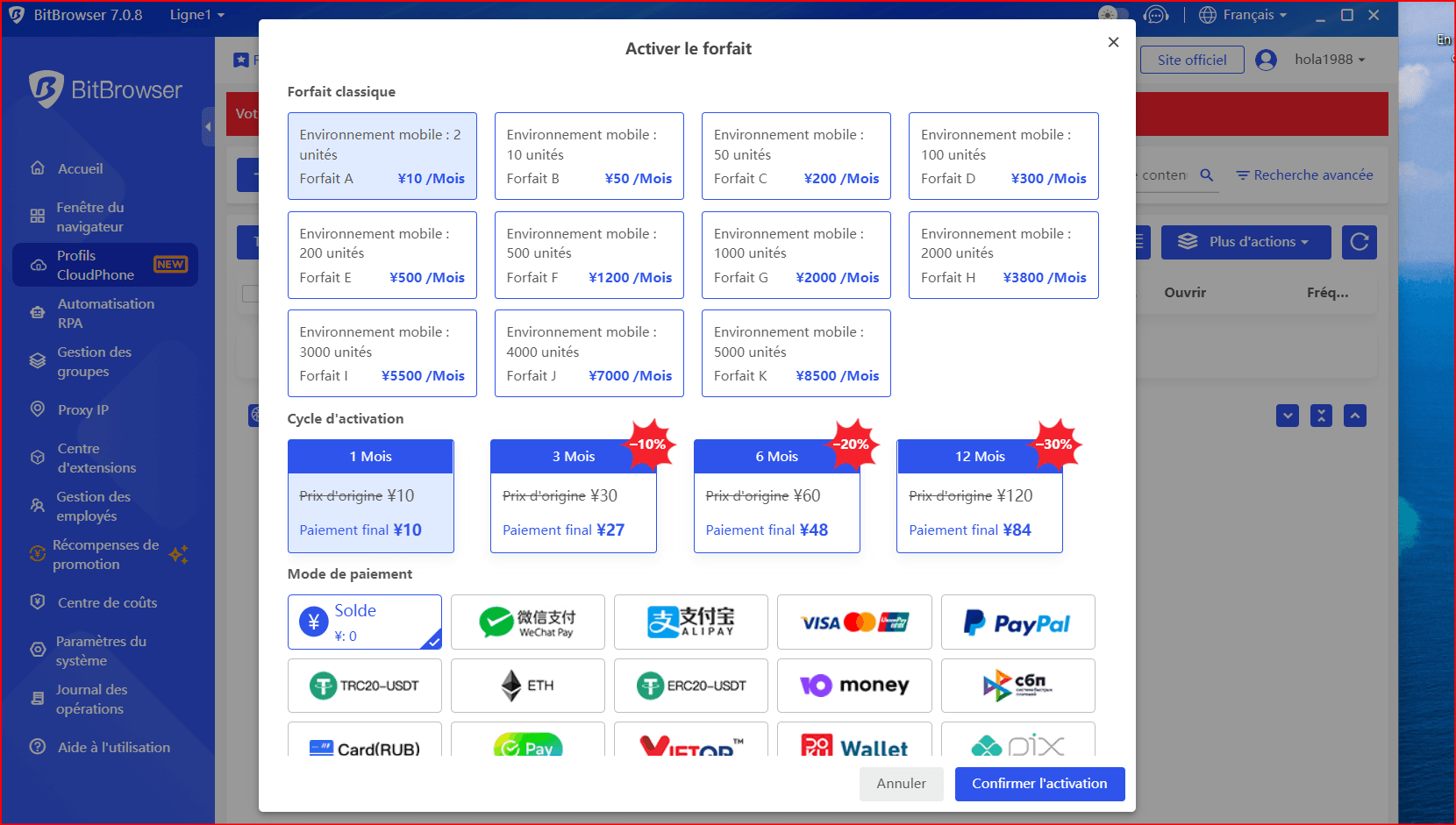Expand the hola1988 account menu
The image size is (1456, 825).
click(x=1329, y=60)
